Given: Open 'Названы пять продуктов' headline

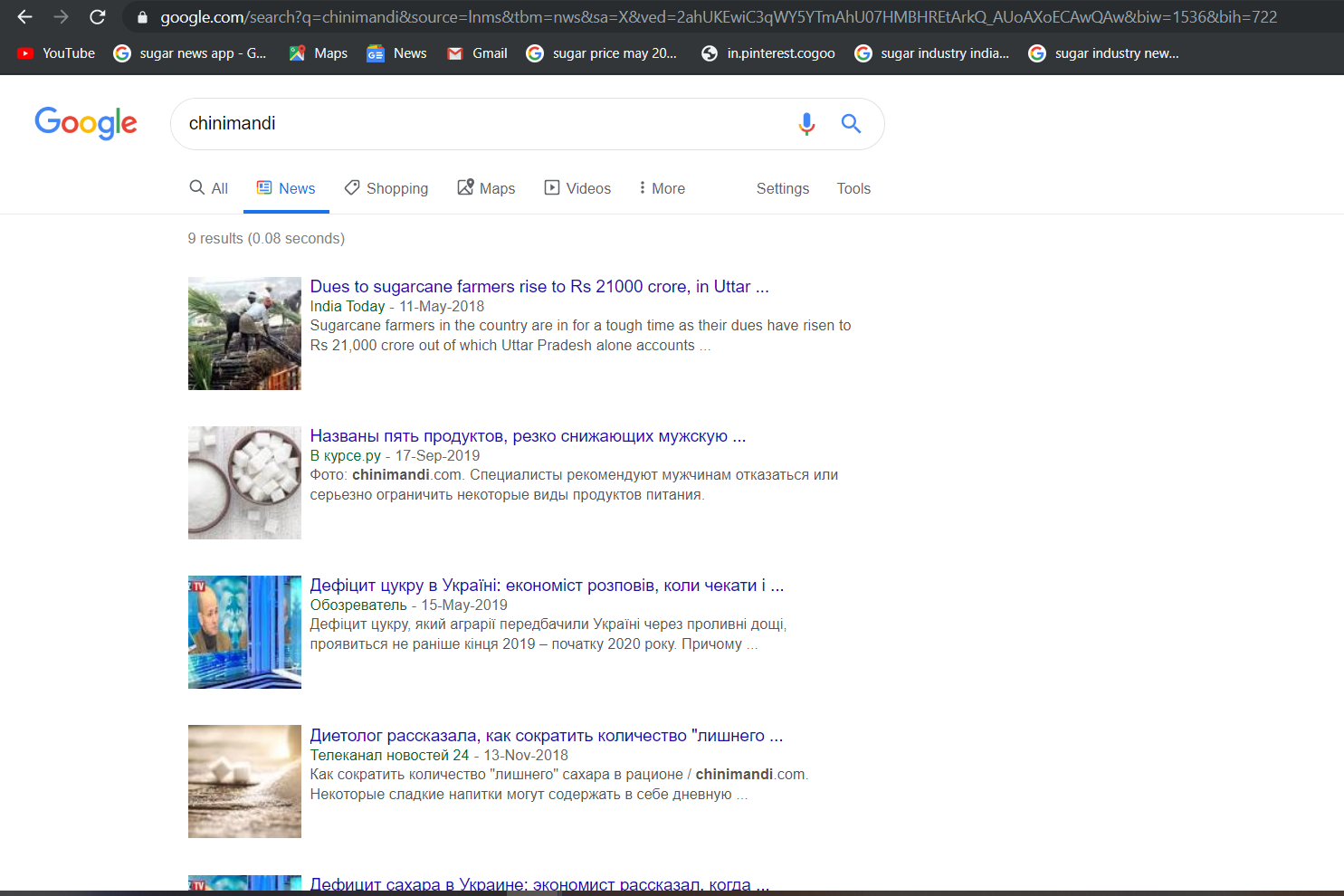Looking at the screenshot, I should tap(528, 436).
